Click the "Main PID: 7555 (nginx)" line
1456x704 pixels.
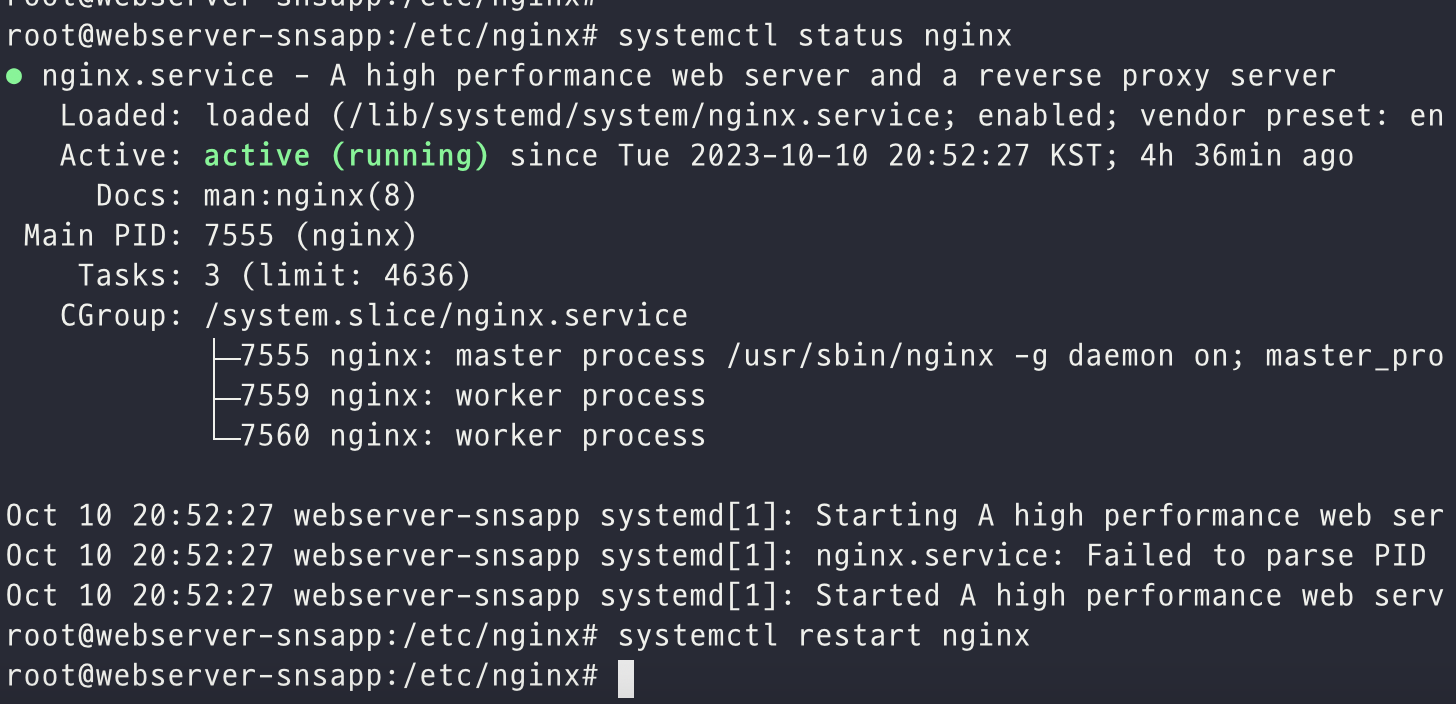(x=220, y=237)
